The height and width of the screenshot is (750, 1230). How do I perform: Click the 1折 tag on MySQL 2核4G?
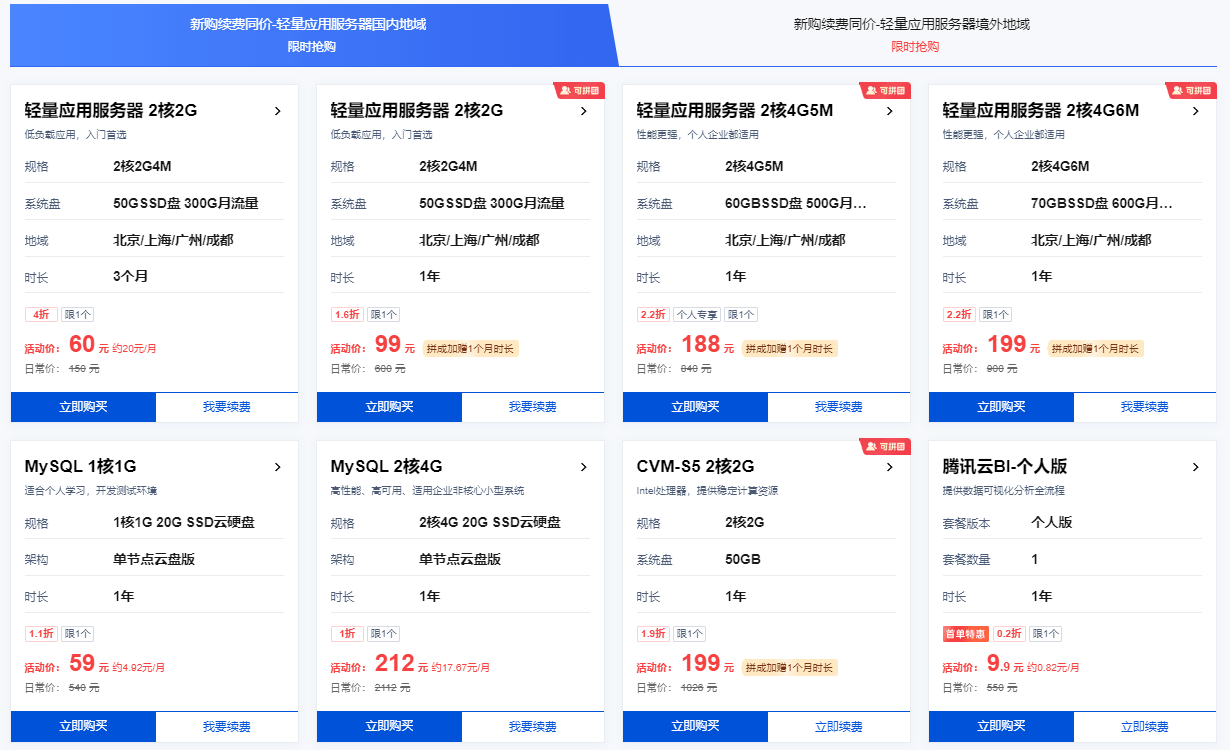pos(347,633)
